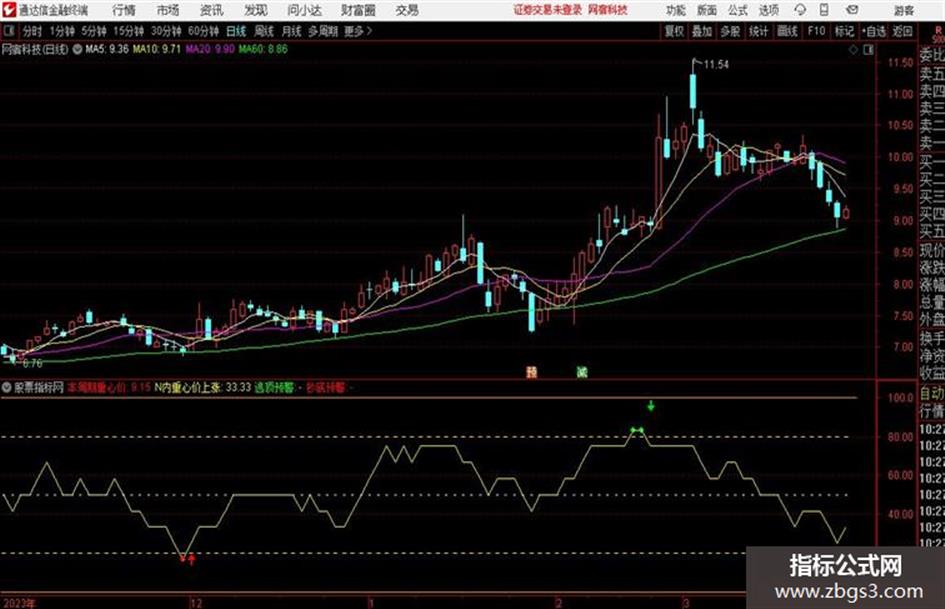The height and width of the screenshot is (609, 945).
Task: Click the 股票指标网 indicator name
Action: [39, 387]
